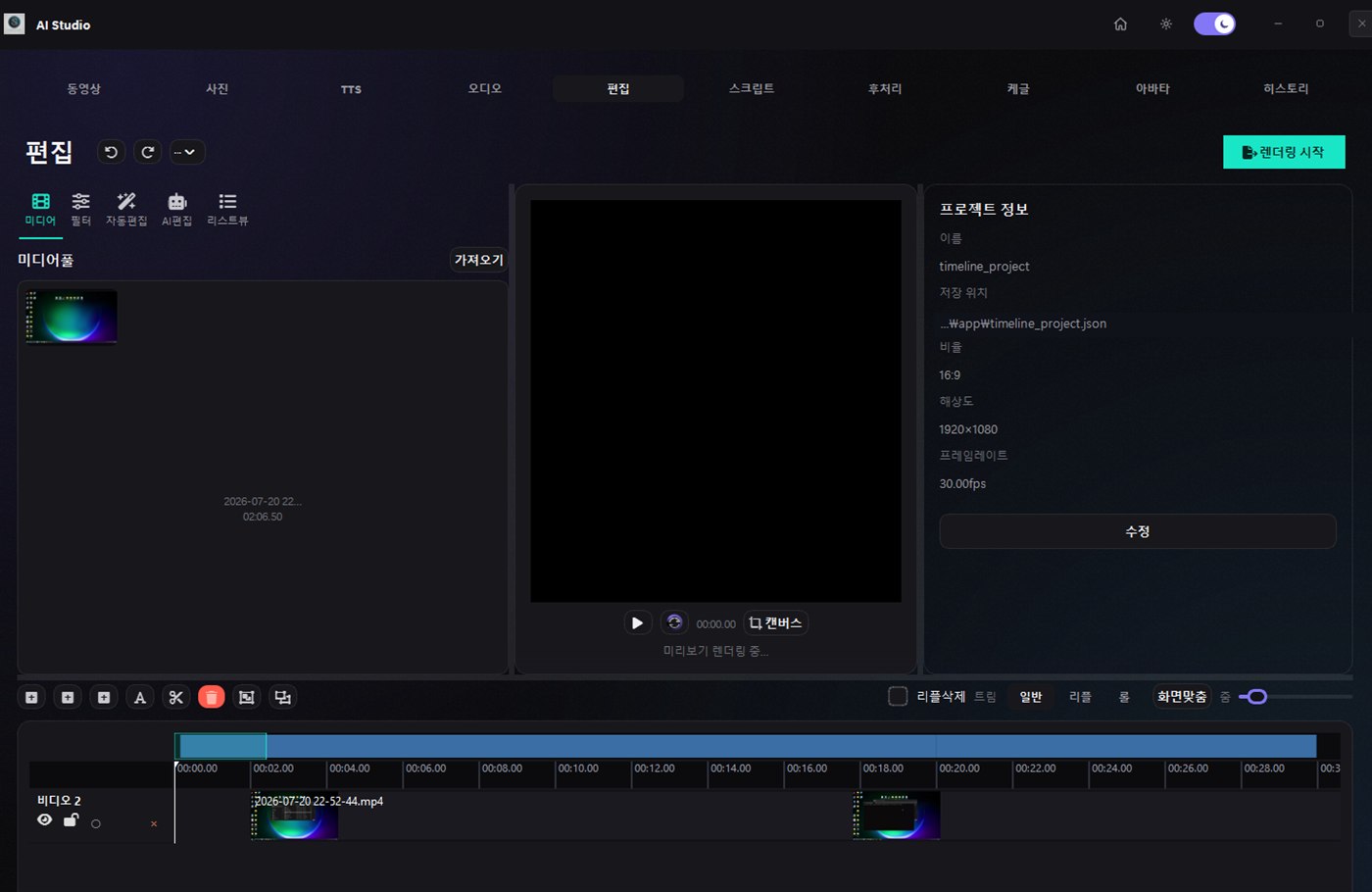Image resolution: width=1372 pixels, height=892 pixels.
Task: Open the 후처리 tab
Action: point(885,89)
